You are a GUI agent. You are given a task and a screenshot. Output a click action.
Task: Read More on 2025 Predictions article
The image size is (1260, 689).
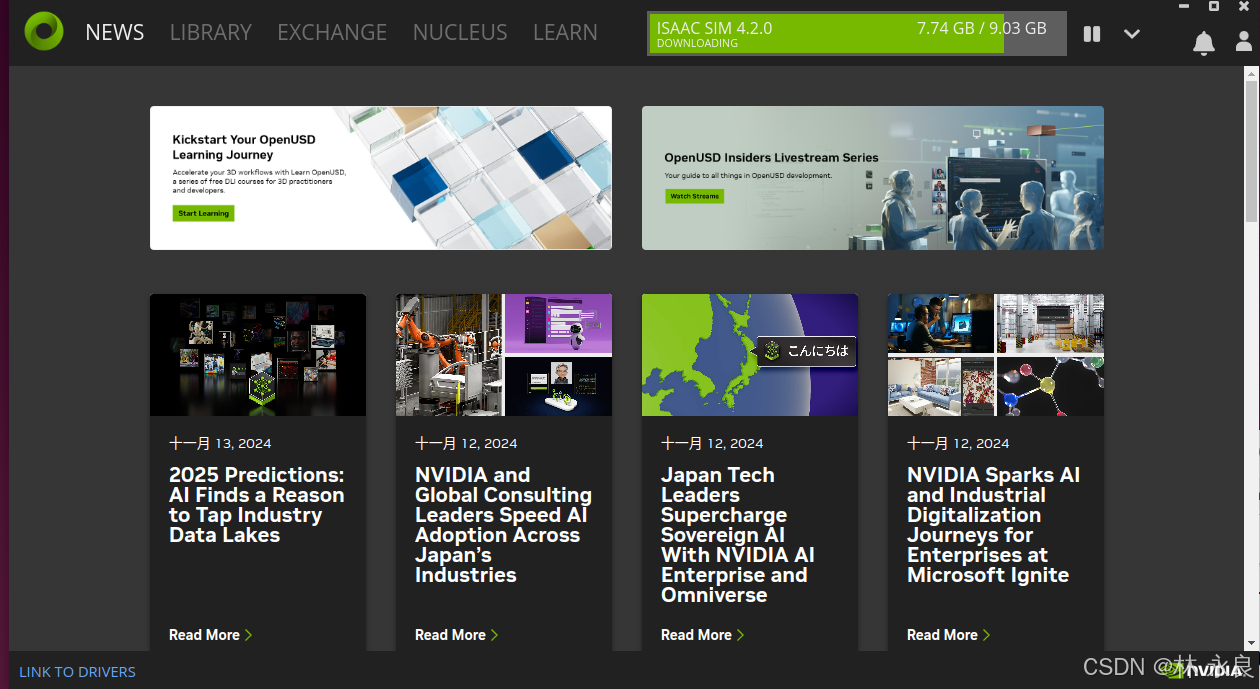pyautogui.click(x=210, y=635)
